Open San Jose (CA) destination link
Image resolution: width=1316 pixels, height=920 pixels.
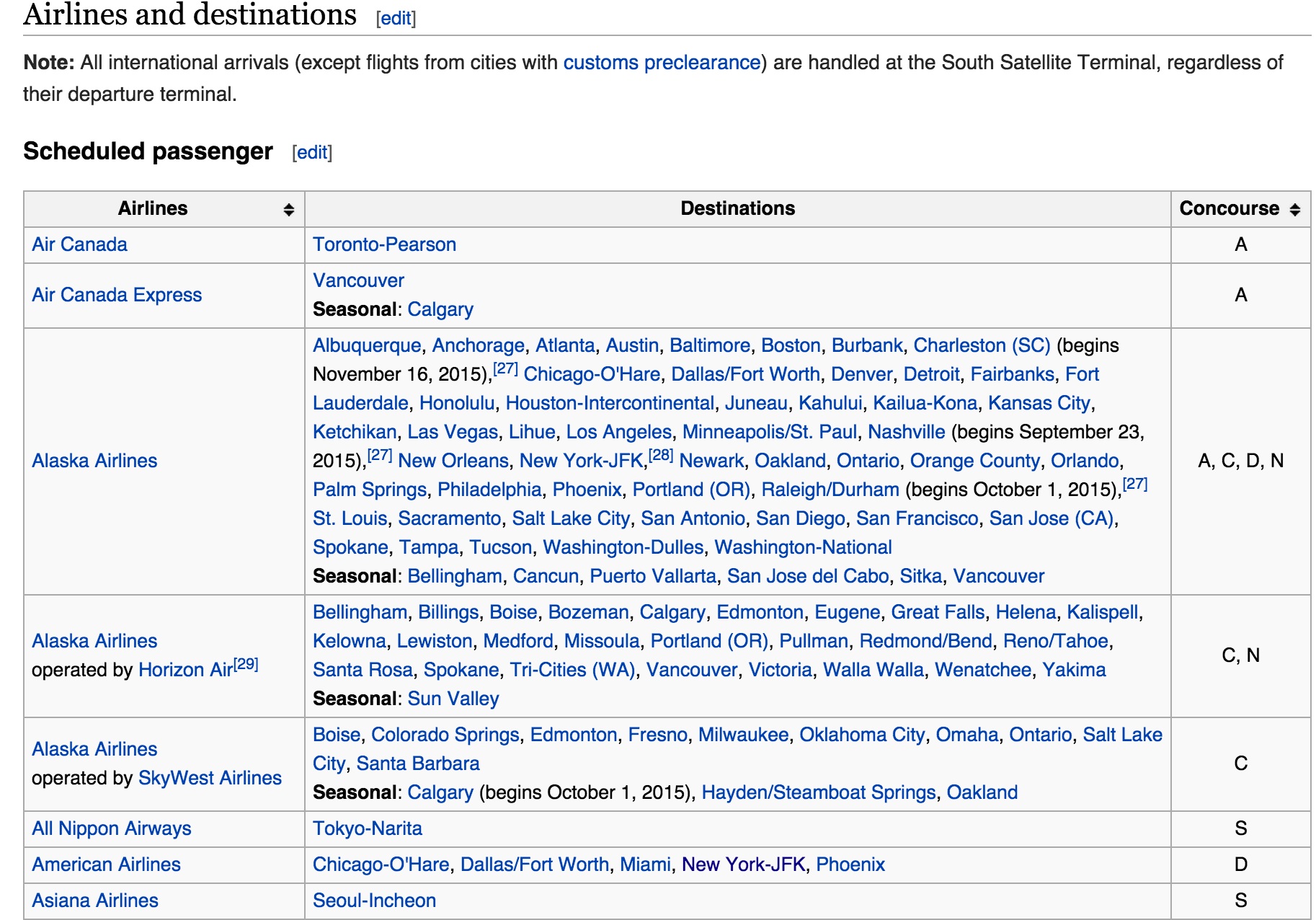tap(1052, 518)
